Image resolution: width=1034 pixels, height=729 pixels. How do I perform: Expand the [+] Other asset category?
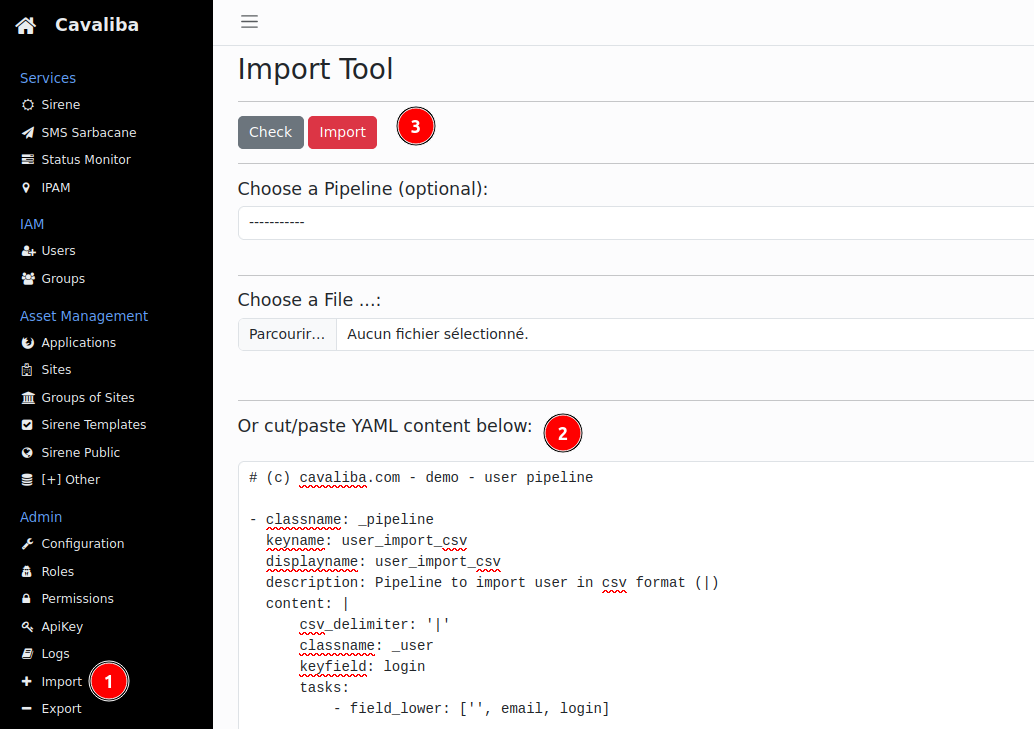coord(69,479)
